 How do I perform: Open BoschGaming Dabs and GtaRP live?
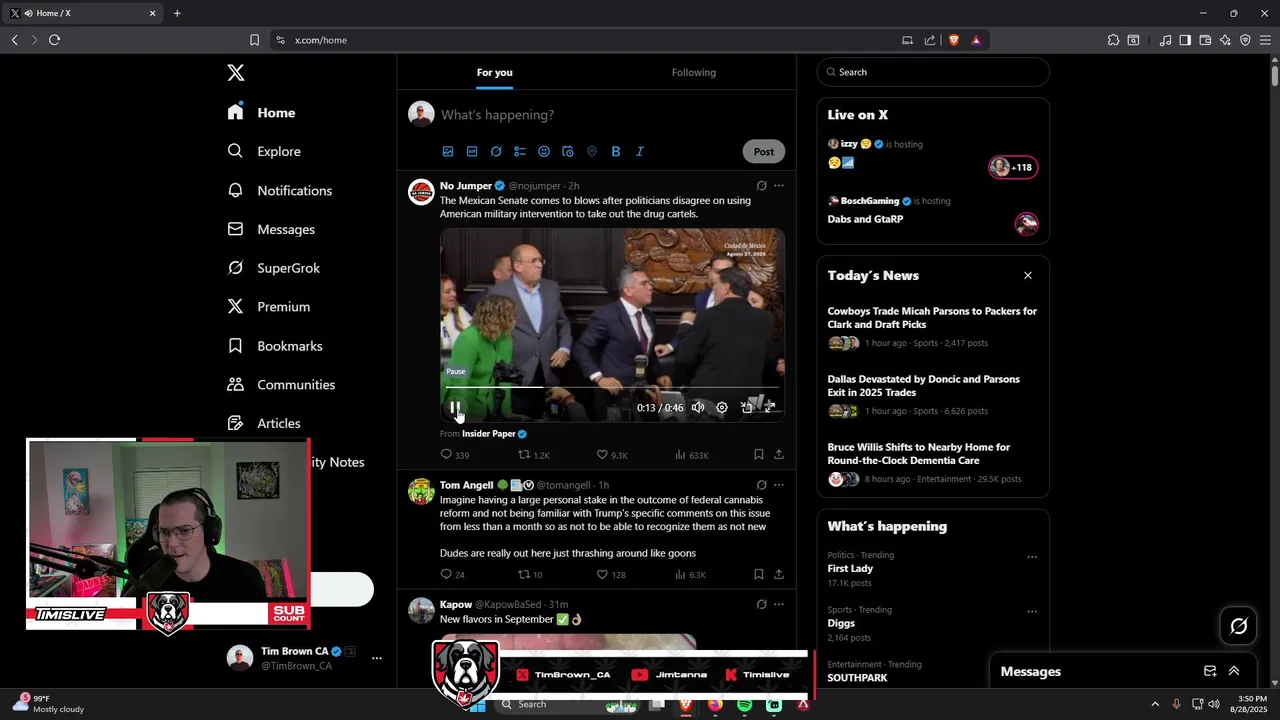(x=932, y=213)
